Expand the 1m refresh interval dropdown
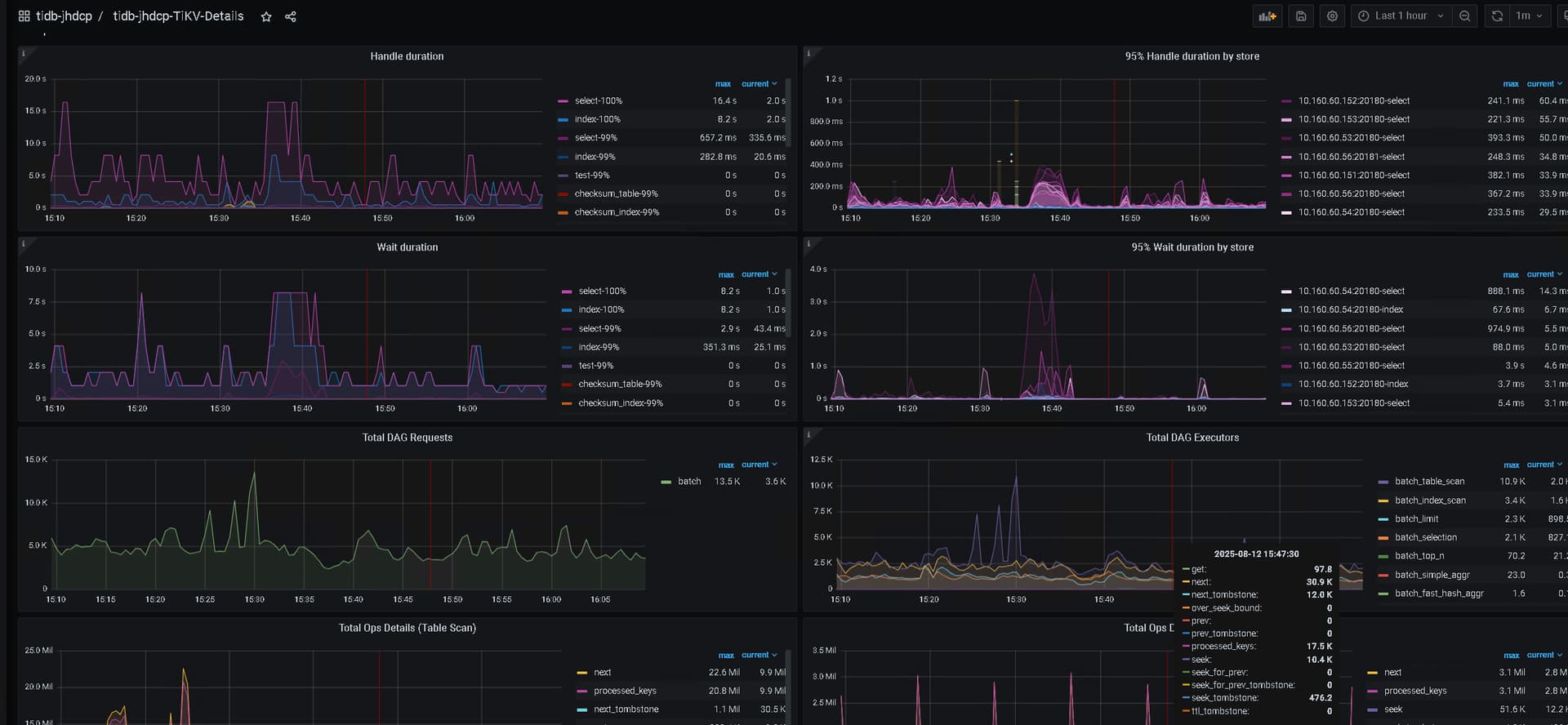Screen dimensions: 1568x725 pos(1529,16)
